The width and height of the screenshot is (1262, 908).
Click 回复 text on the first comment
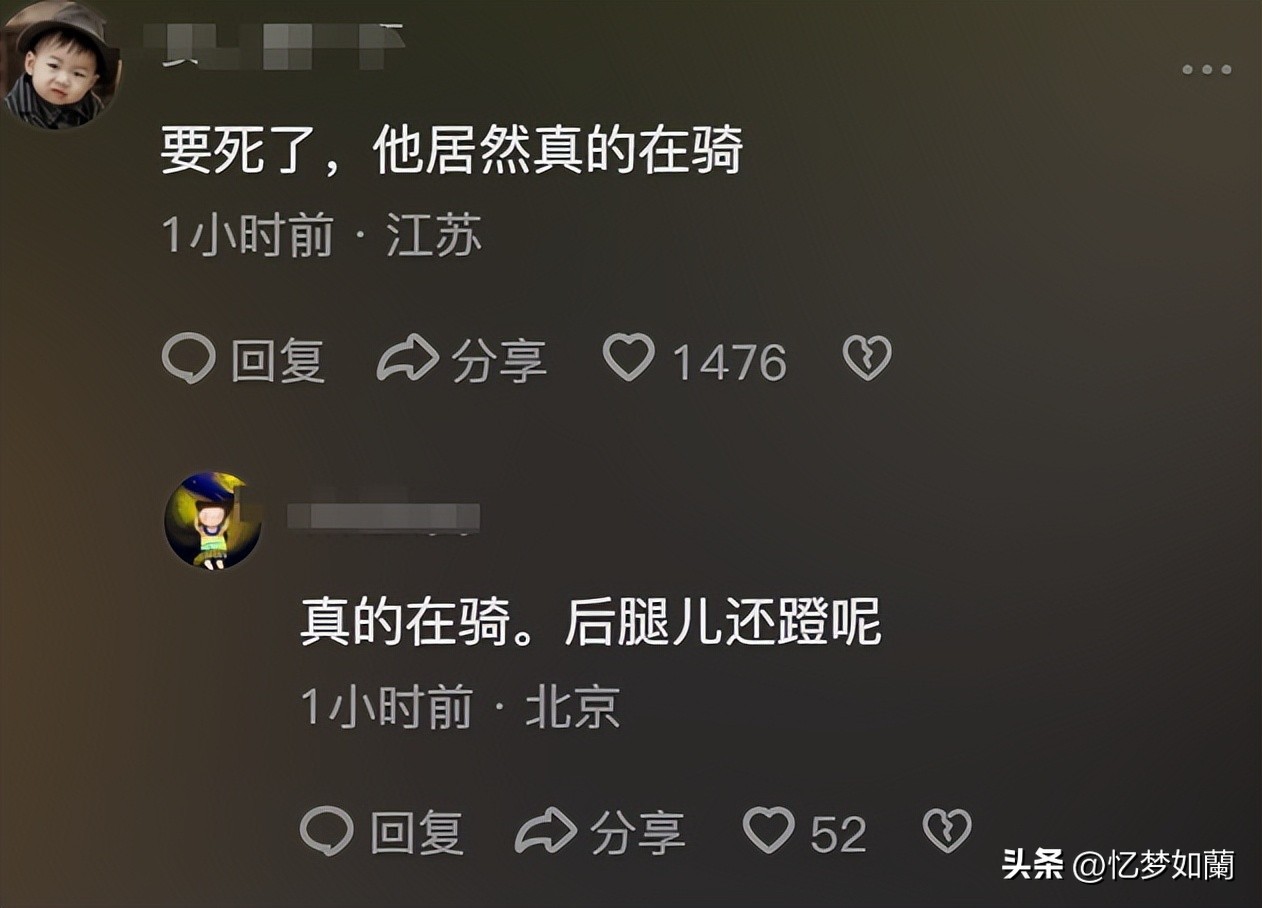[x=278, y=361]
